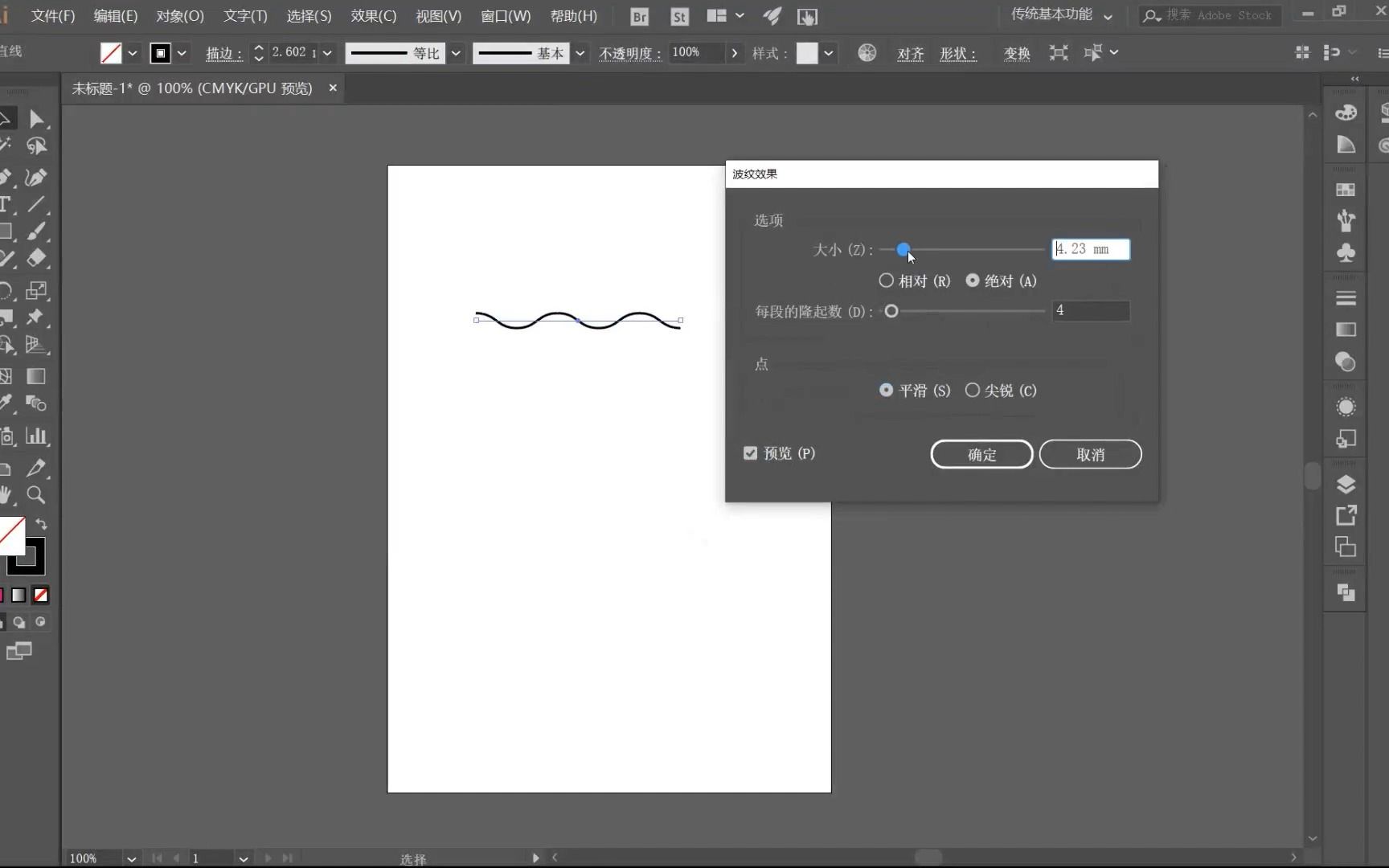
Task: Select the Column Graph tool
Action: pyautogui.click(x=36, y=436)
